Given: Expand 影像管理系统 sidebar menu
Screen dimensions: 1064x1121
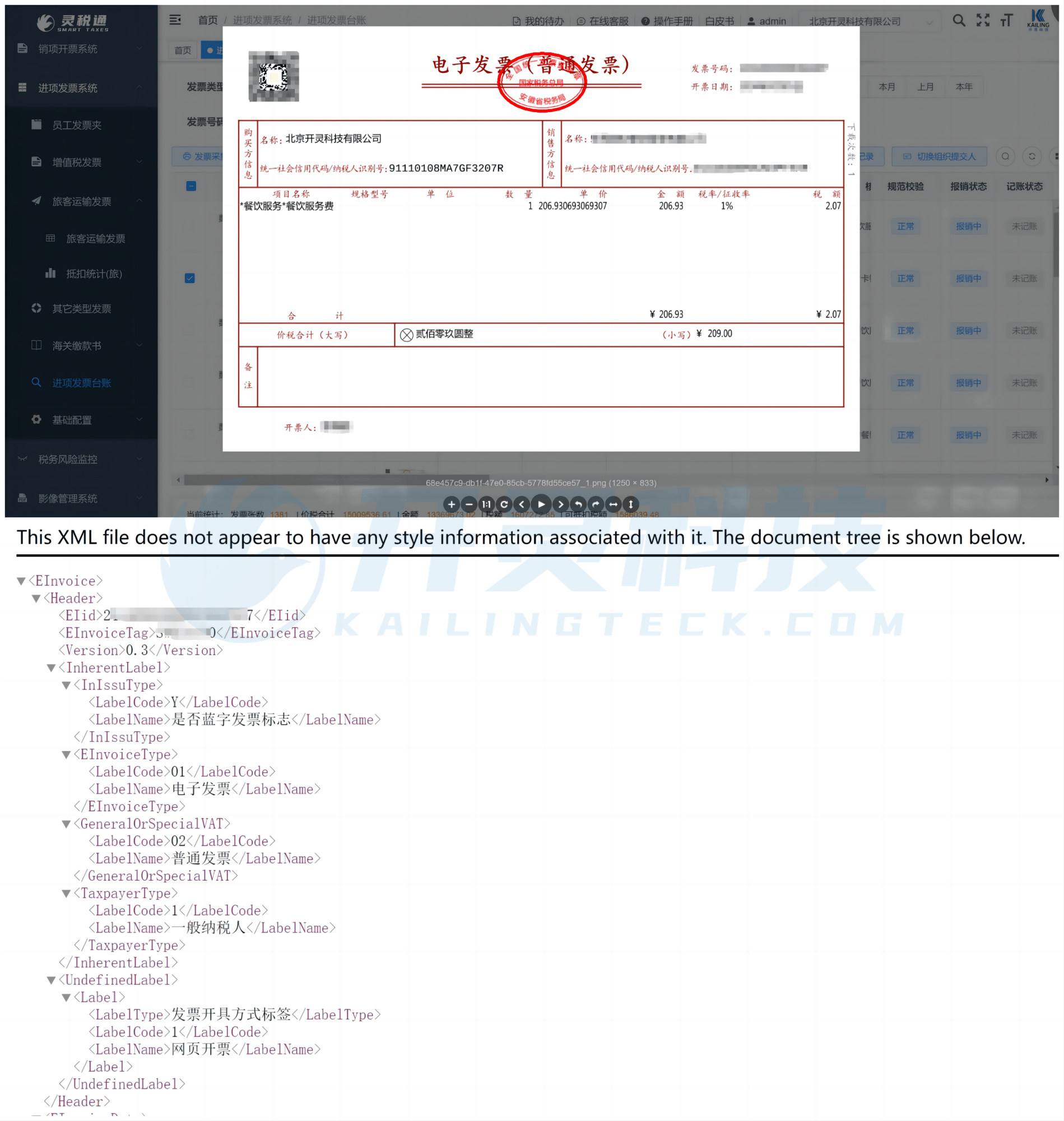Looking at the screenshot, I should coord(81,498).
